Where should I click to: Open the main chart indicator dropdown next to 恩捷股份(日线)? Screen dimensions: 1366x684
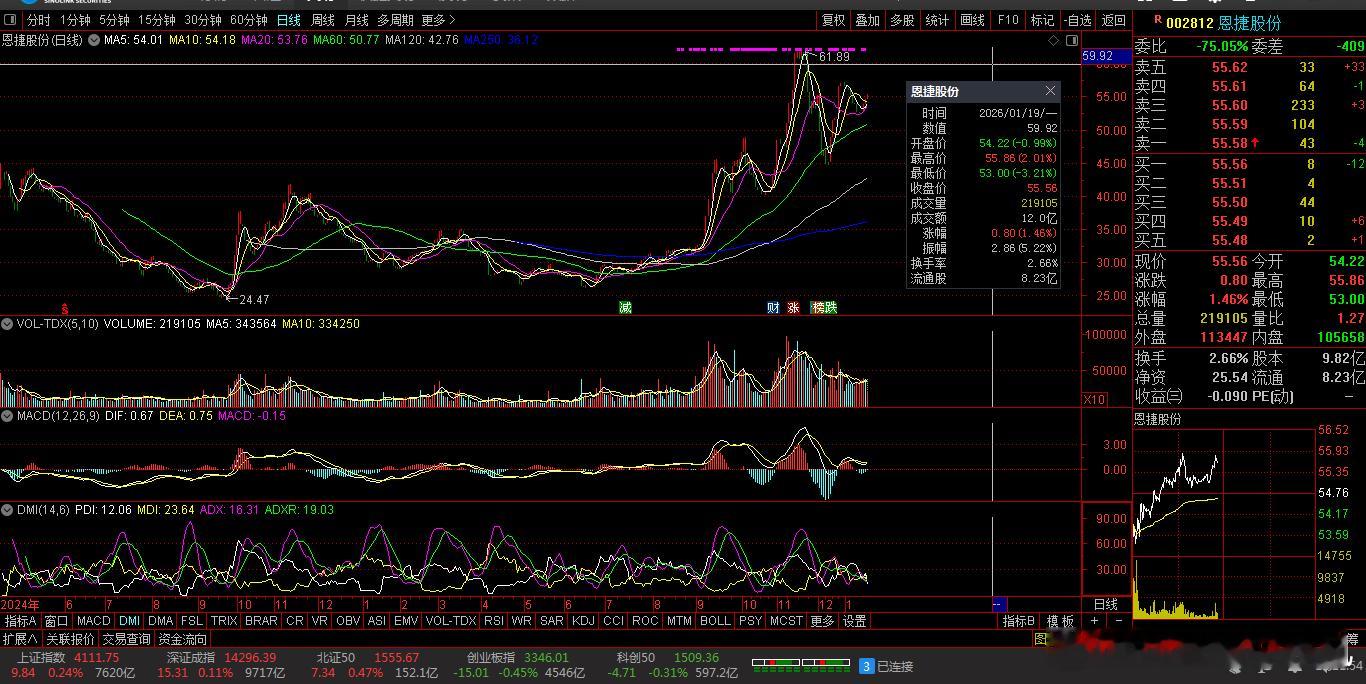coord(94,40)
